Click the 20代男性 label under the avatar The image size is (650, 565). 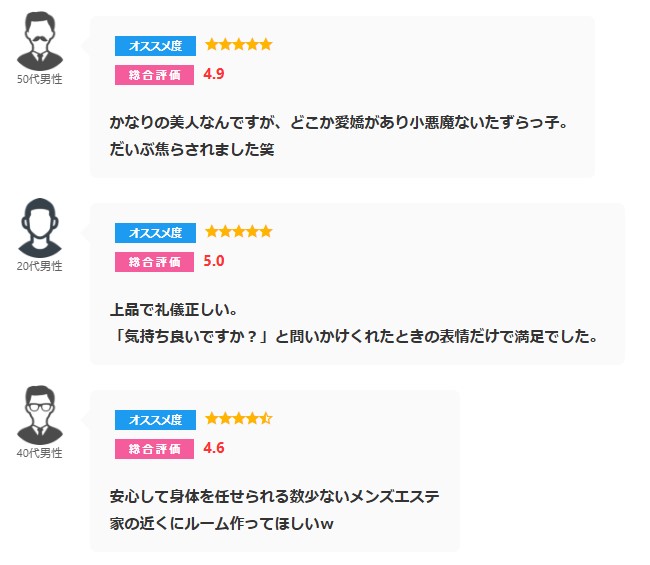coord(40,266)
